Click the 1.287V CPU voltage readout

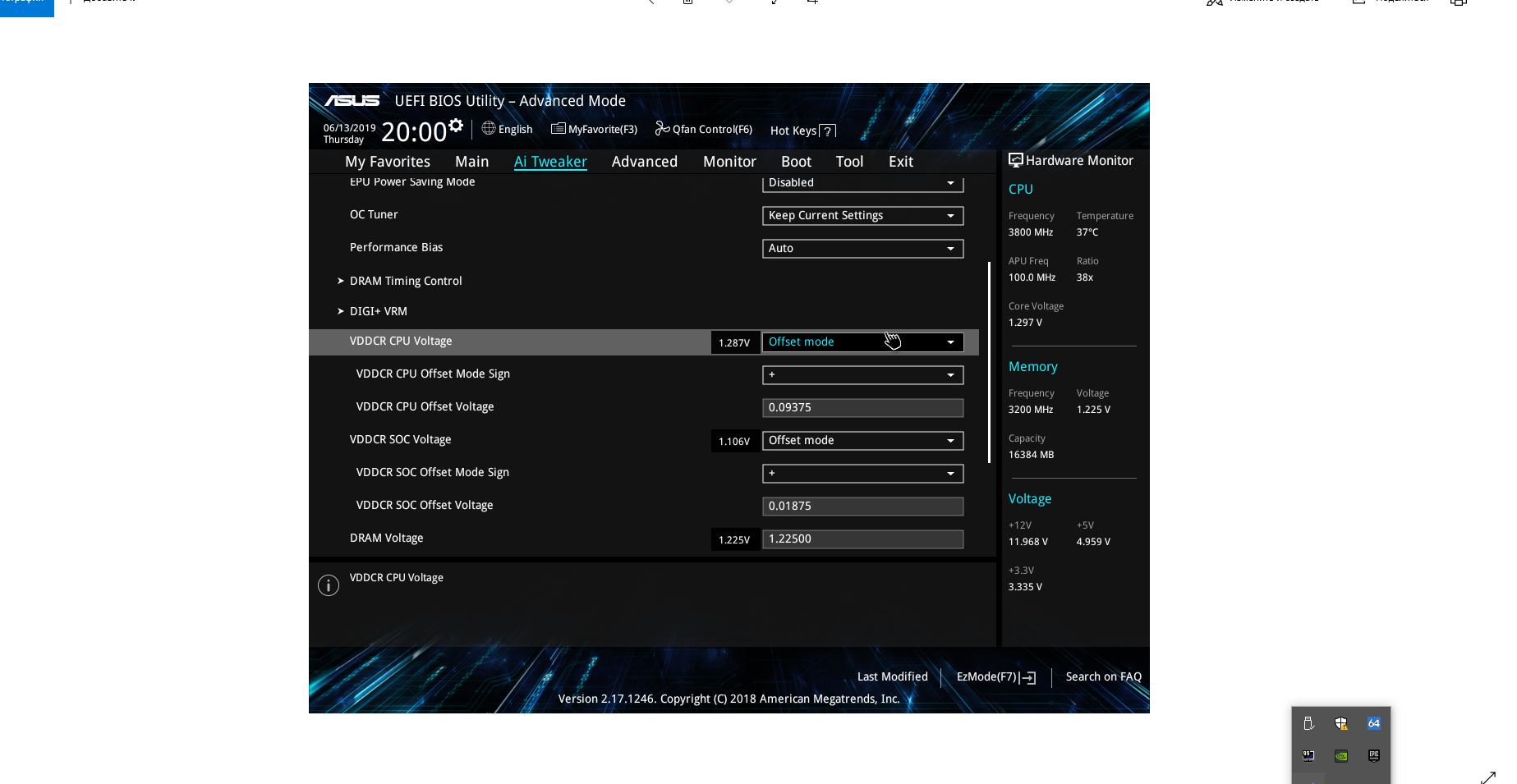click(x=734, y=343)
